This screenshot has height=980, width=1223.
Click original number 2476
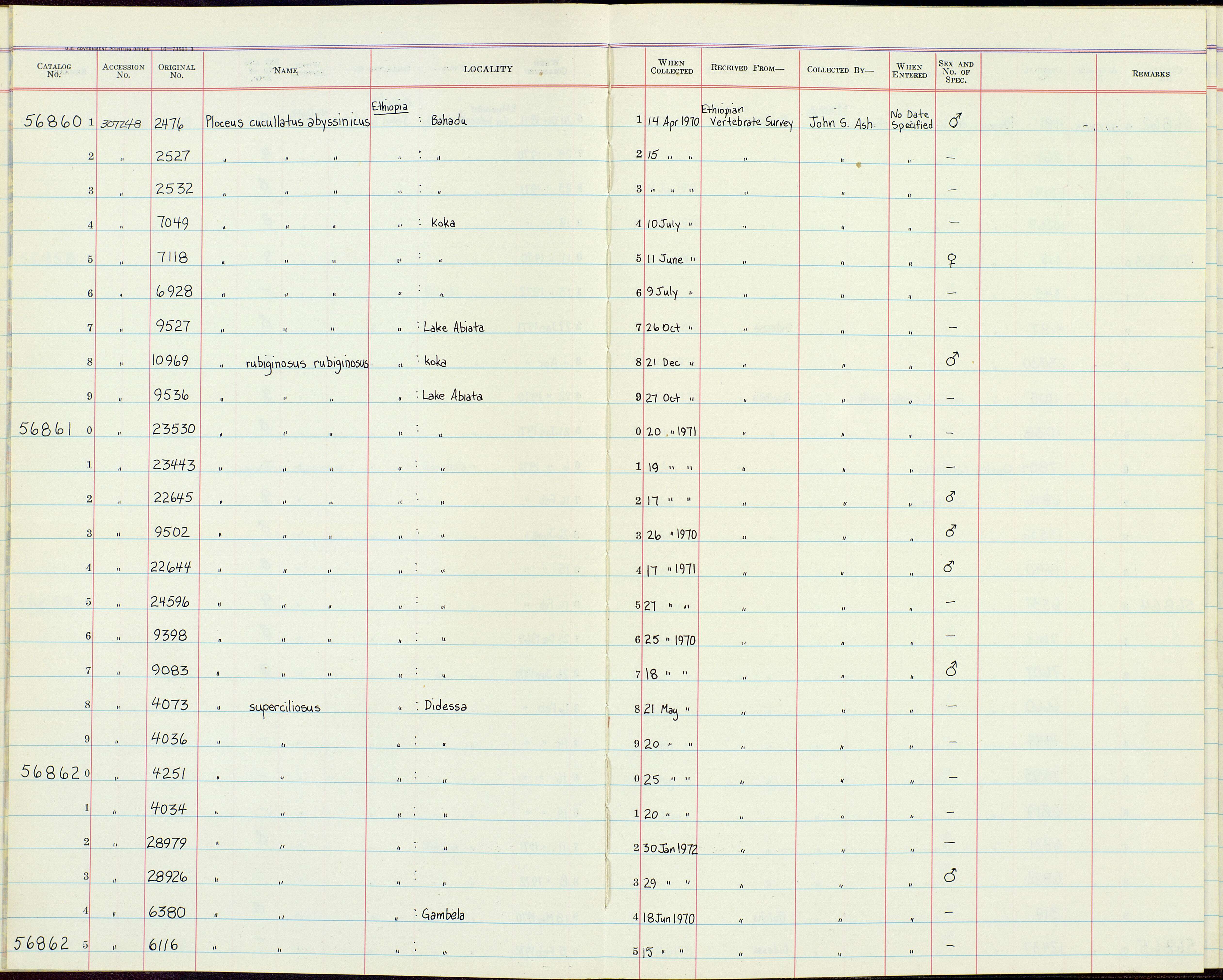[169, 124]
